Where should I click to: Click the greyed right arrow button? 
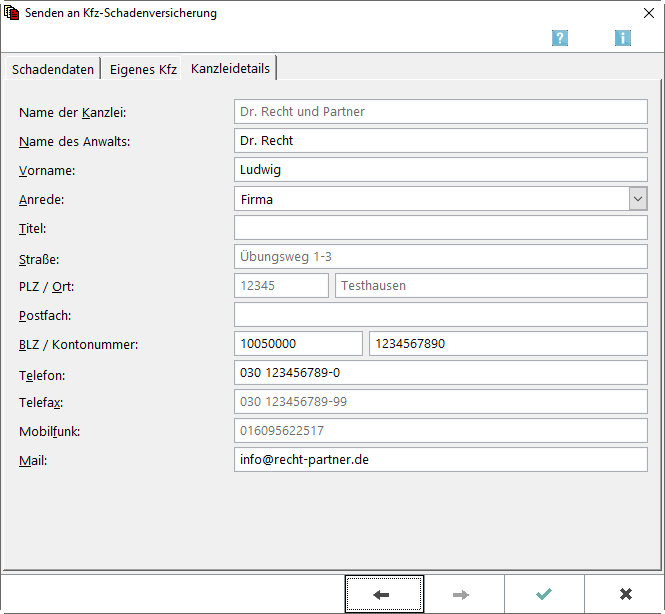pos(461,594)
